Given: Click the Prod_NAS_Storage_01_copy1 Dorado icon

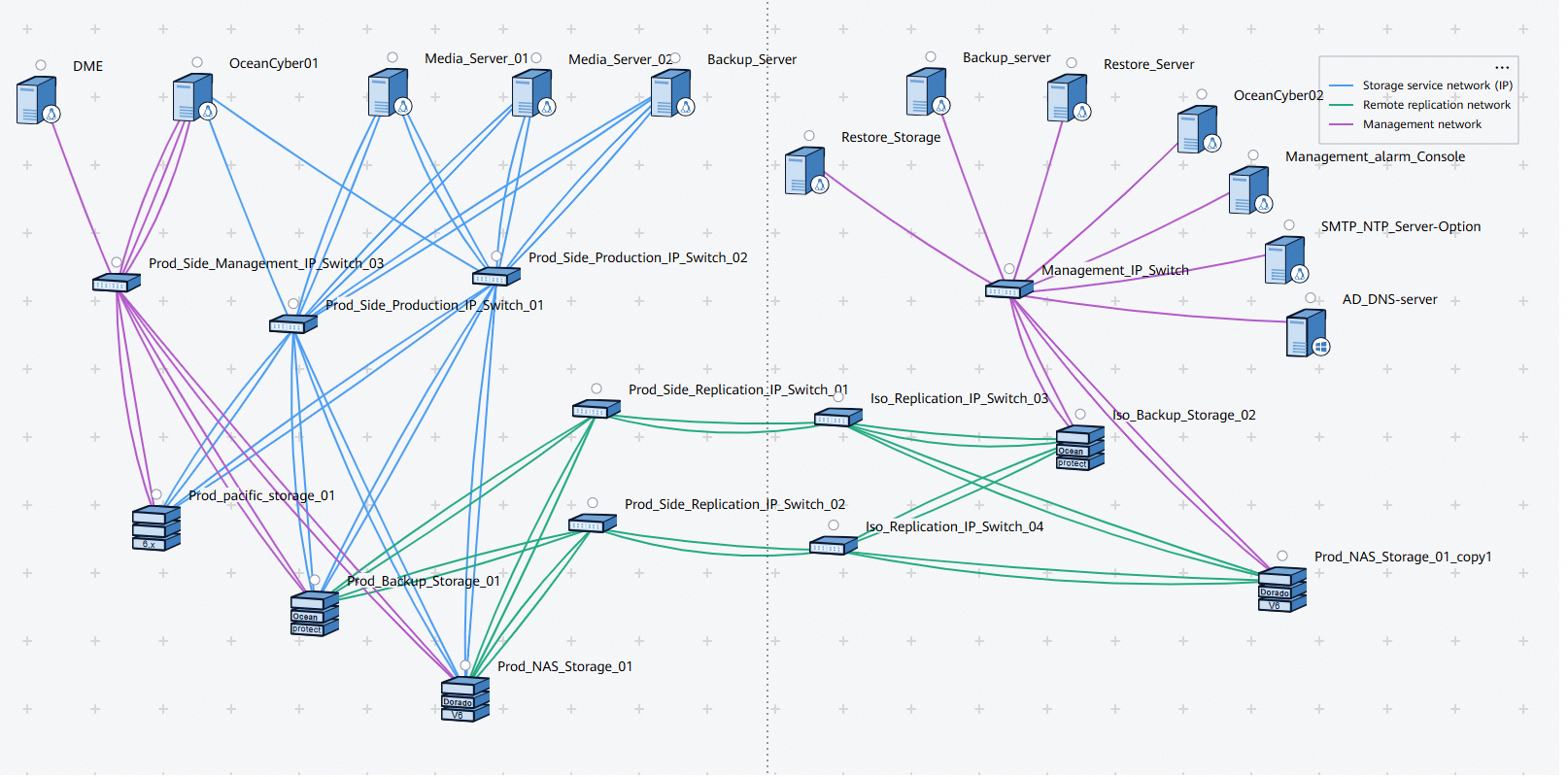Looking at the screenshot, I should [x=1282, y=590].
